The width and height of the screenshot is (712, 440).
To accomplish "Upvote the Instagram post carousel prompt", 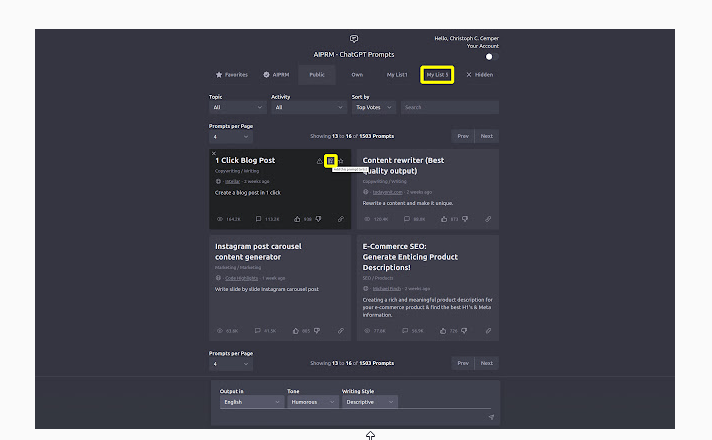I will (296, 331).
